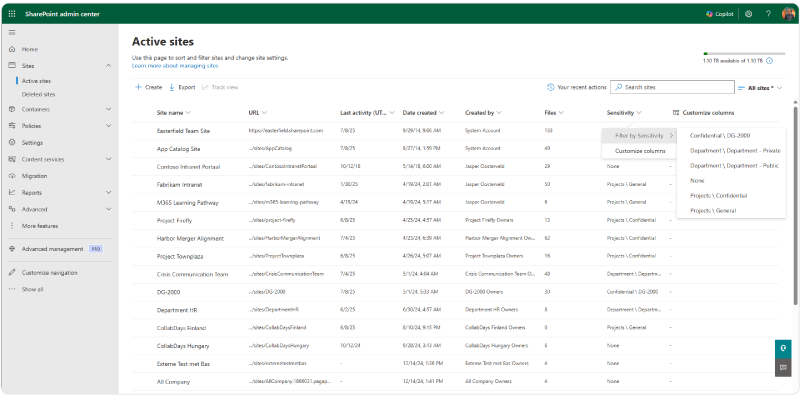Open the user profile avatar

tap(788, 13)
